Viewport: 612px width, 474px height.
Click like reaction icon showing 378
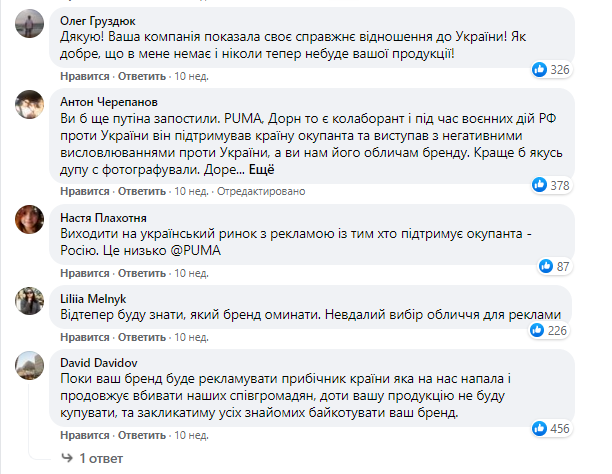tap(539, 185)
